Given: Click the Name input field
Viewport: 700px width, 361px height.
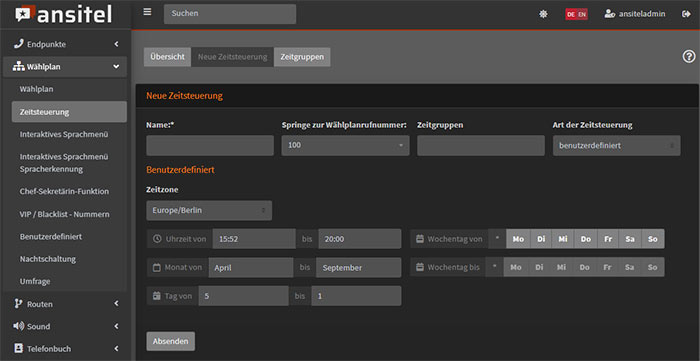Looking at the screenshot, I should click(210, 145).
